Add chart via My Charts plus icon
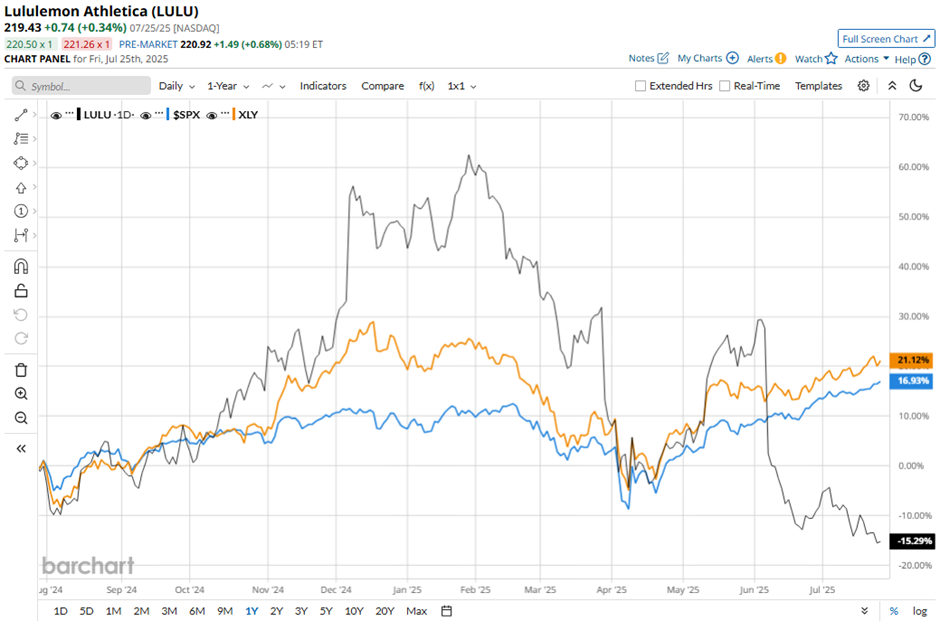This screenshot has height=621, width=940. [x=732, y=58]
